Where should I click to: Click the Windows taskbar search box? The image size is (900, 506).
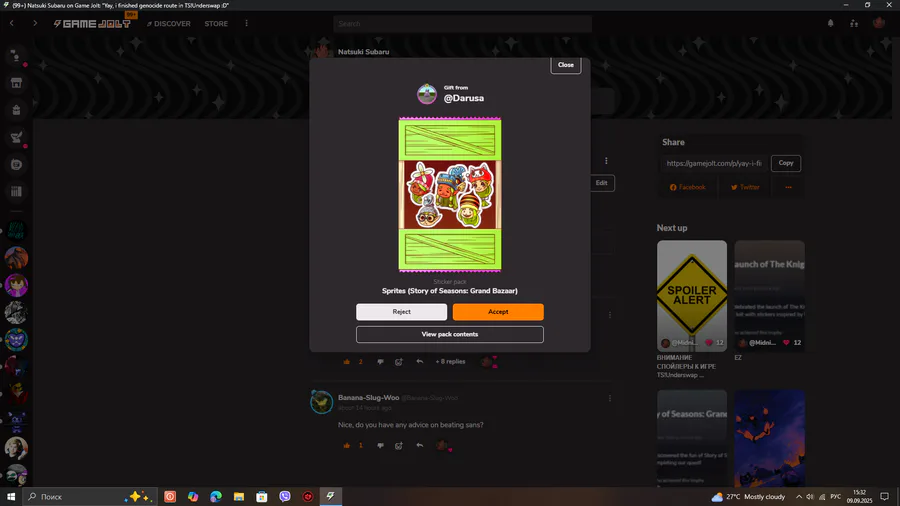pyautogui.click(x=89, y=496)
